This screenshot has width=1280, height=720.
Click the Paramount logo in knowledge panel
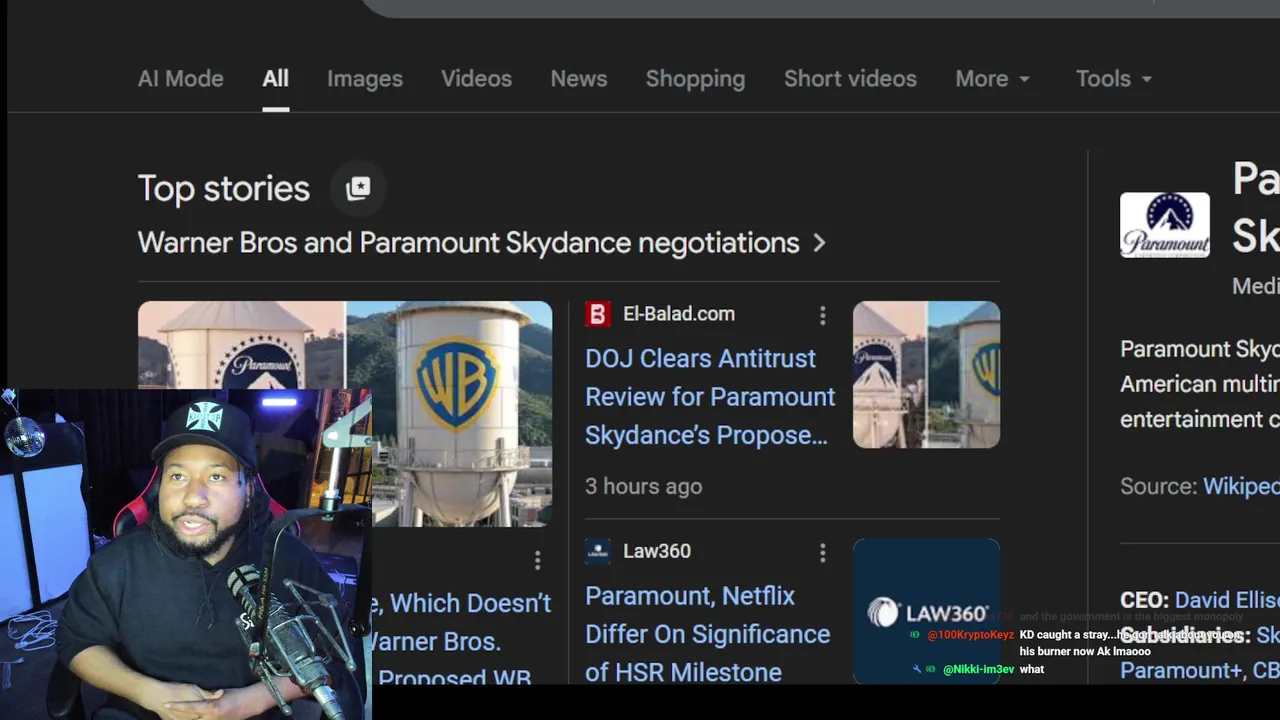click(1164, 225)
